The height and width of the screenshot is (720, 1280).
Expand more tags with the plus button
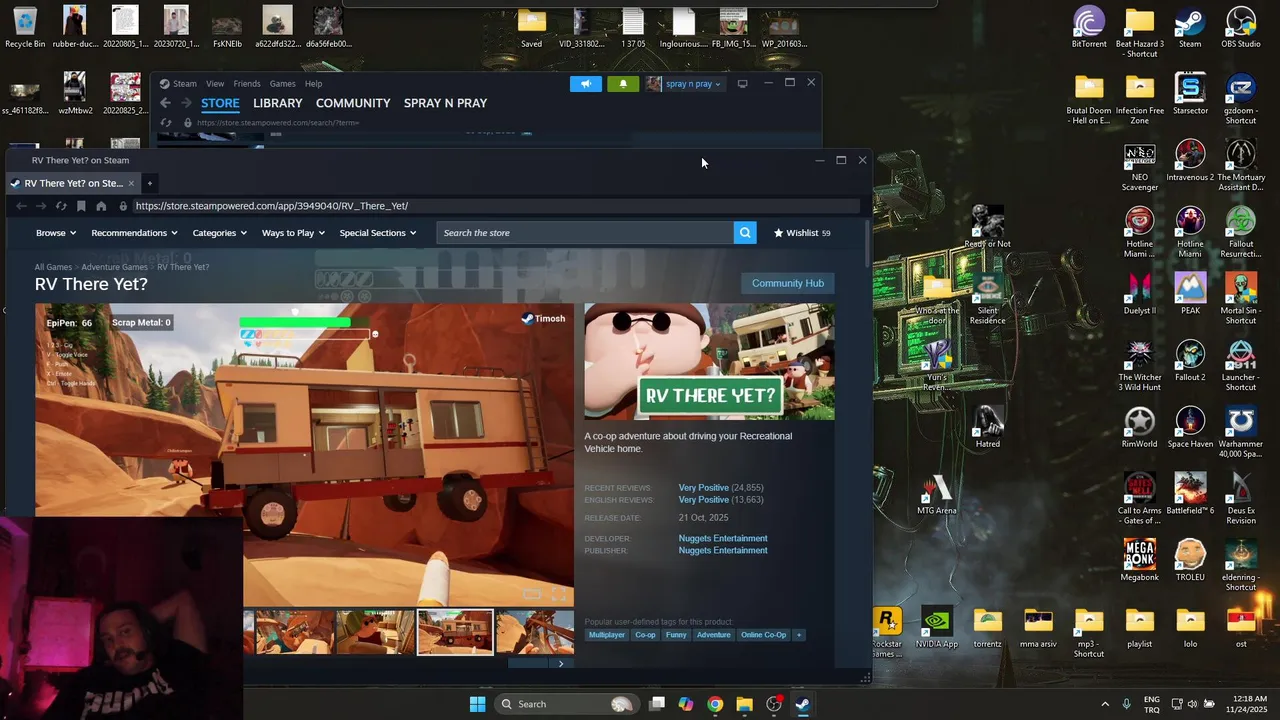(798, 635)
